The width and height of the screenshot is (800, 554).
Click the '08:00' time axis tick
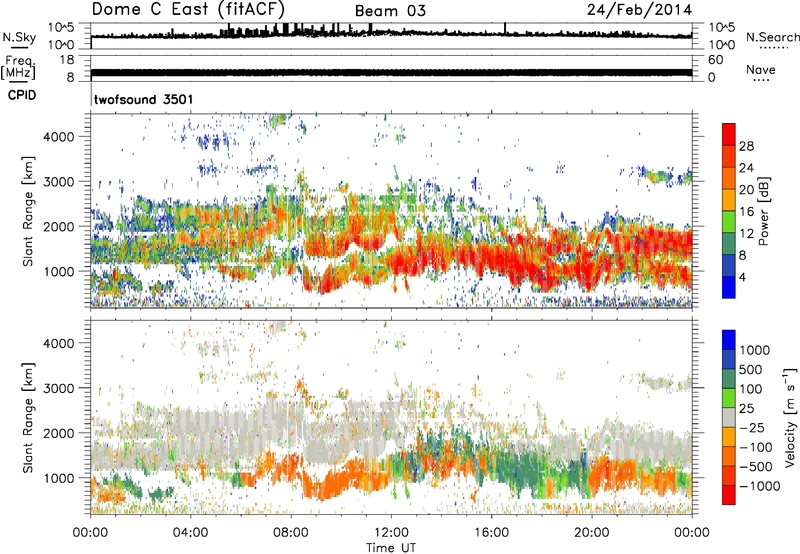pos(291,533)
